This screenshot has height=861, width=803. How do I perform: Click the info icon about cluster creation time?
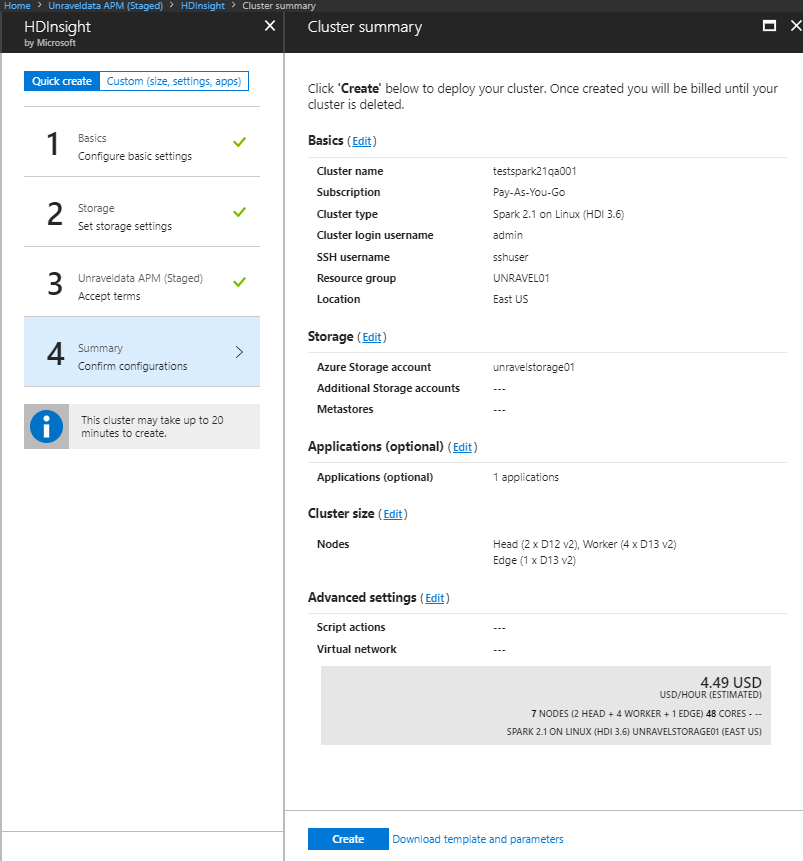coord(46,427)
